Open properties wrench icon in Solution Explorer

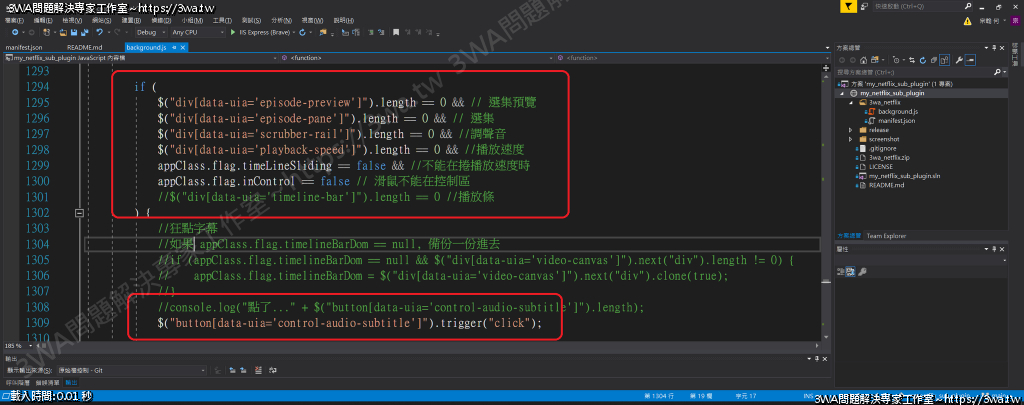pyautogui.click(x=958, y=60)
